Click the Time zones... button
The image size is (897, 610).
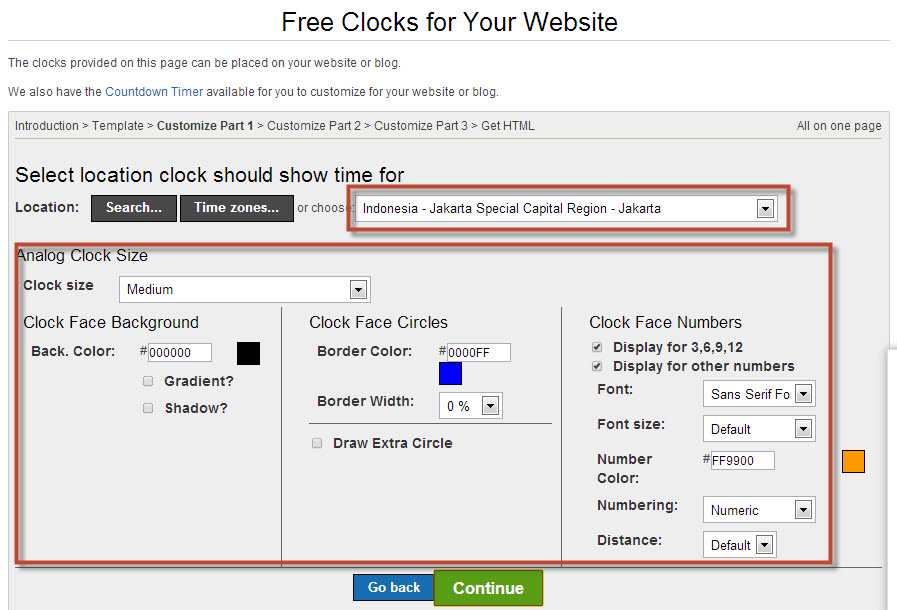coord(237,208)
